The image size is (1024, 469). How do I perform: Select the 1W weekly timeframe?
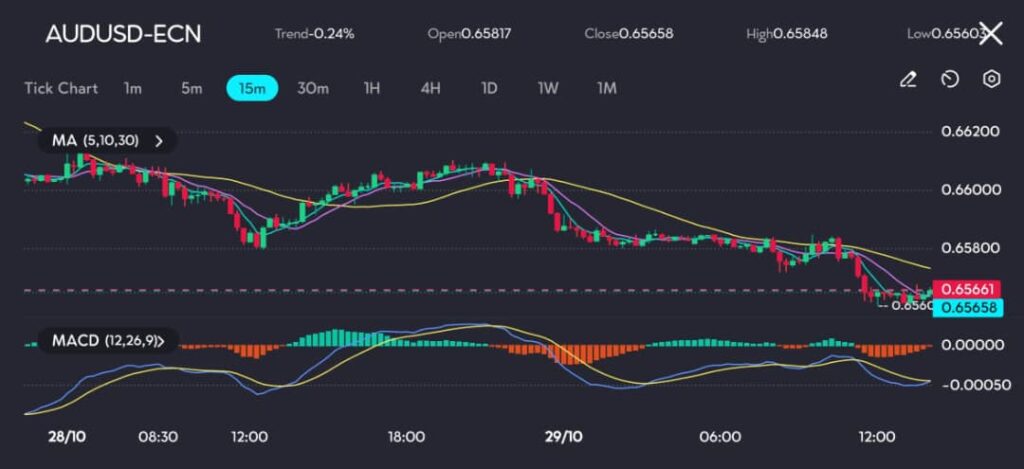[547, 88]
